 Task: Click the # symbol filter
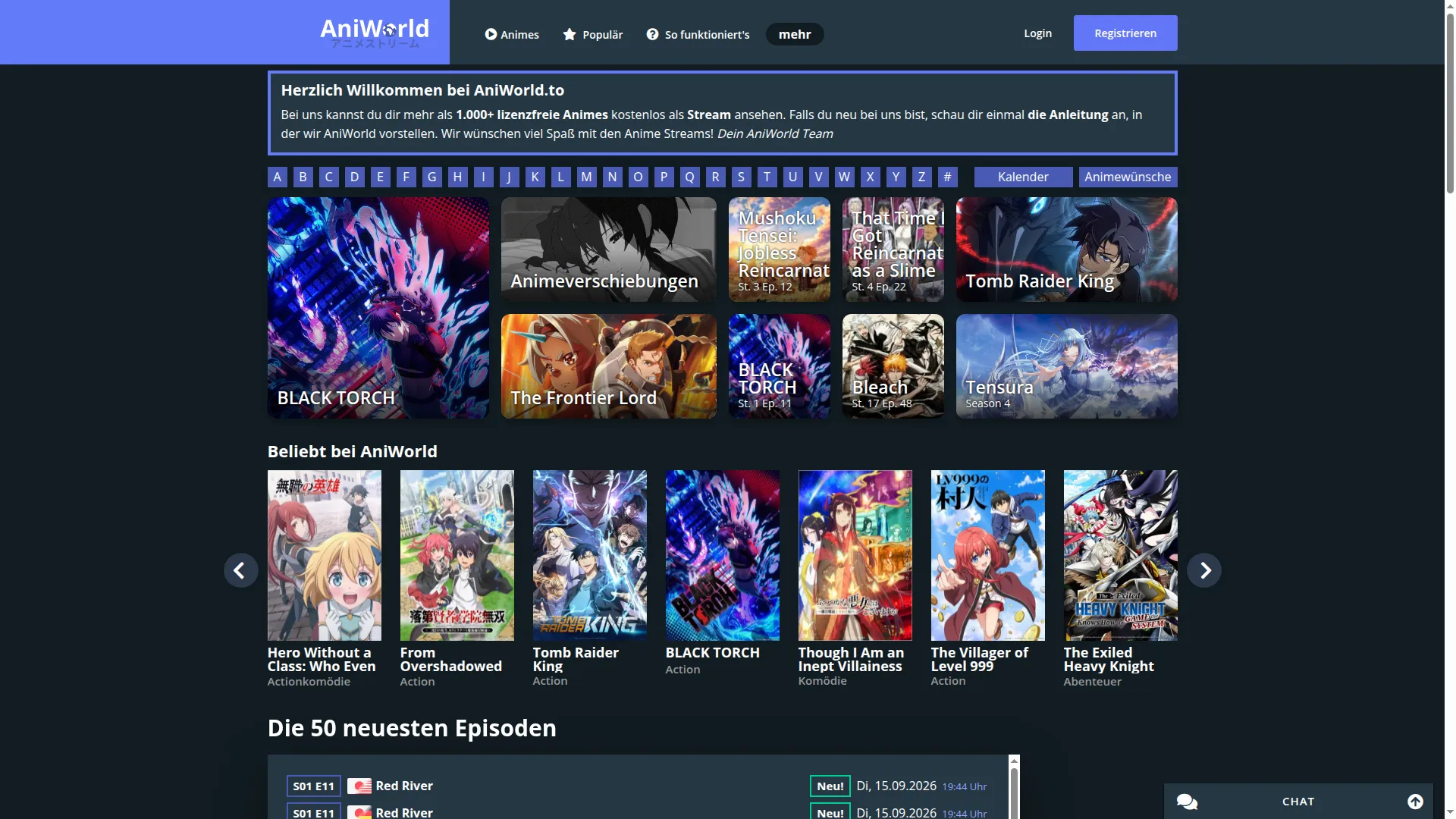pos(948,177)
